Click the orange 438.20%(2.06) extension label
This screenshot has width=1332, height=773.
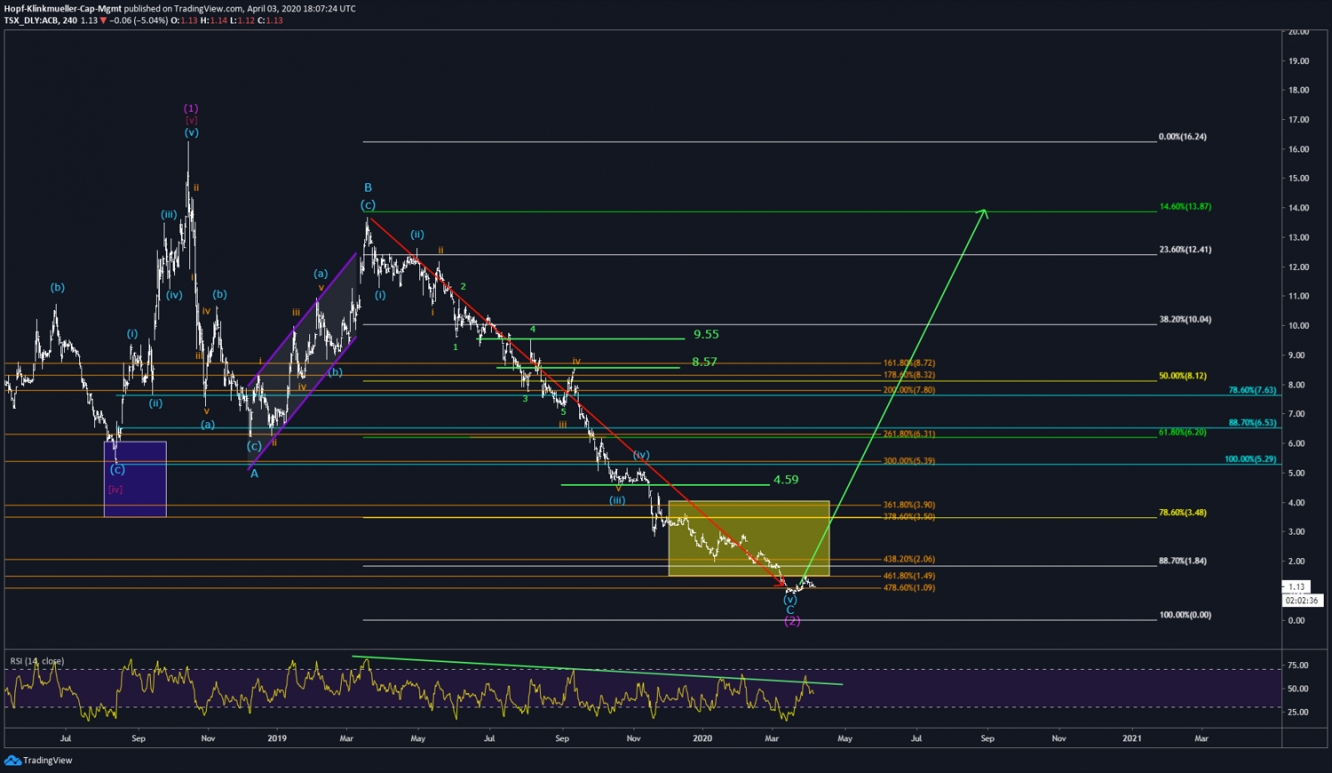point(910,559)
